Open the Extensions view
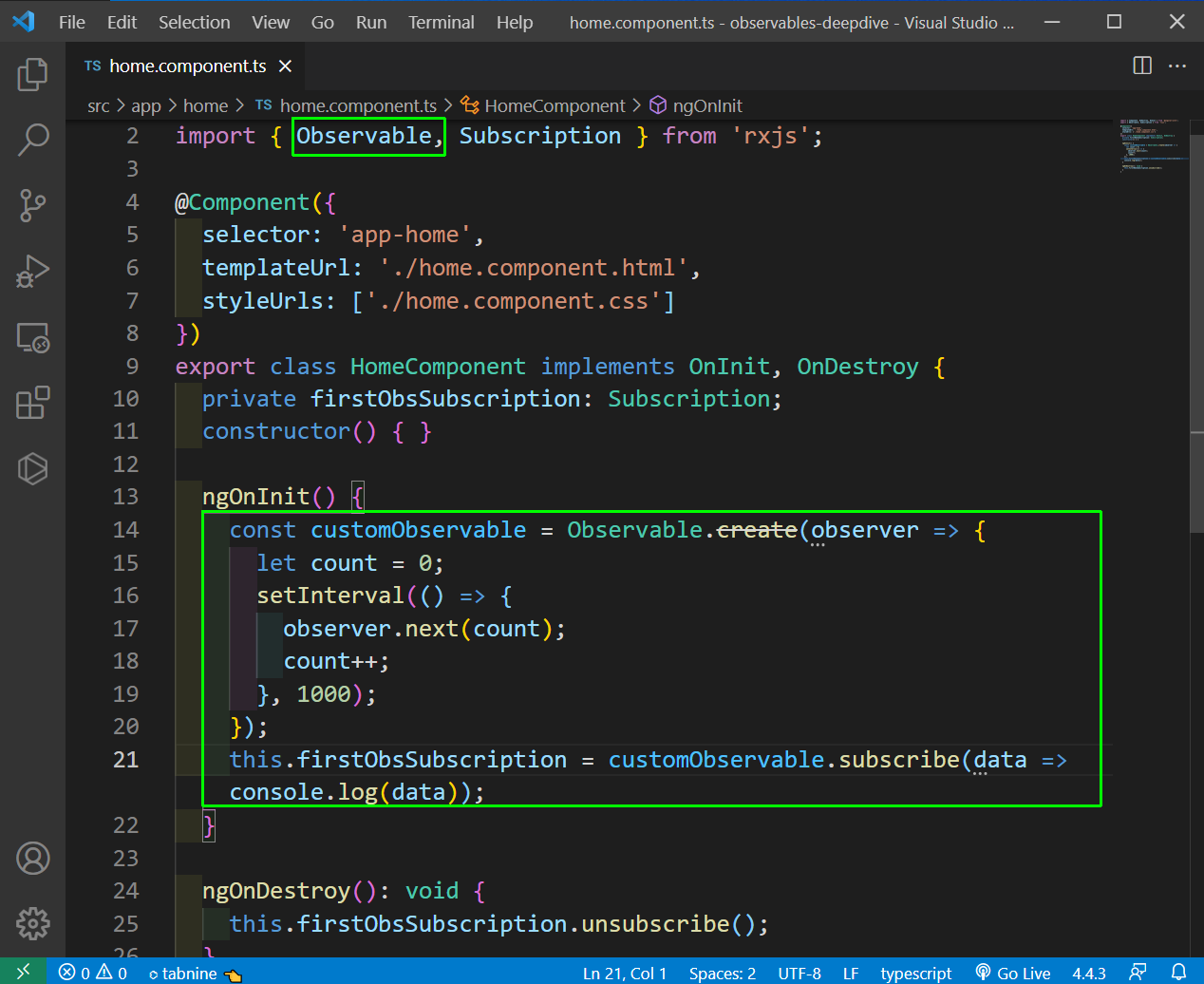 point(32,403)
